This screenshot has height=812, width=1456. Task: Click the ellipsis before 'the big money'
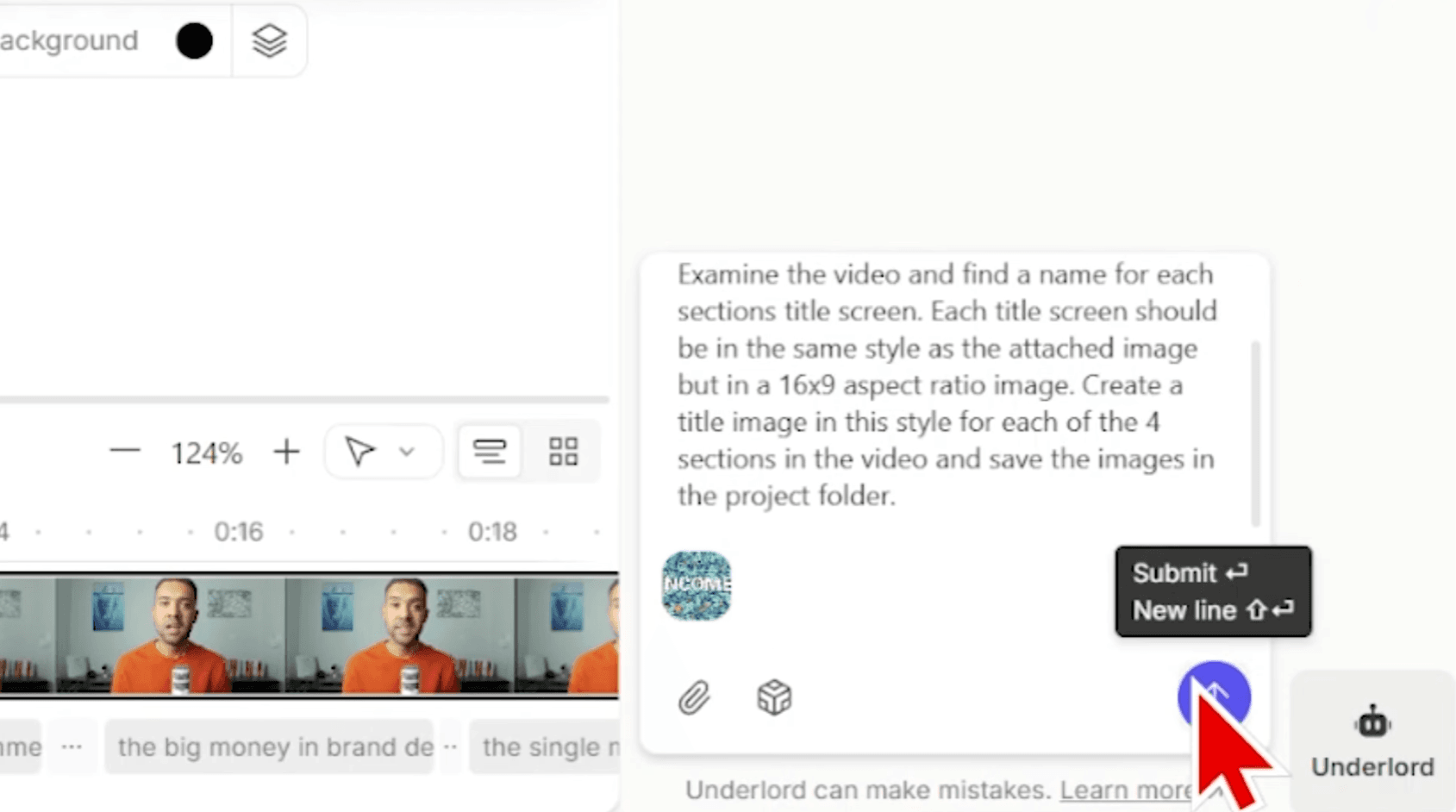72,746
